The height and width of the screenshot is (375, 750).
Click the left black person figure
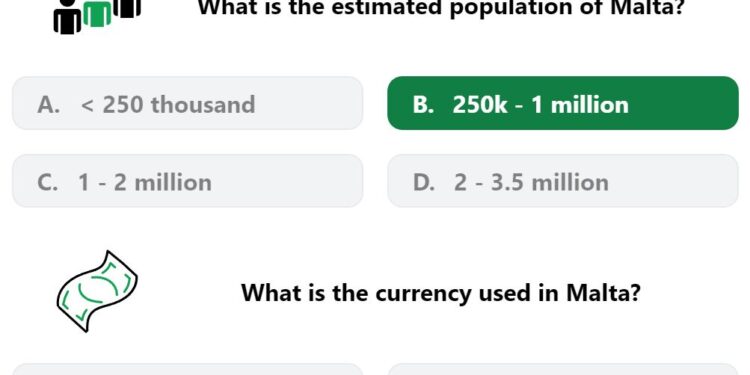coord(67,17)
